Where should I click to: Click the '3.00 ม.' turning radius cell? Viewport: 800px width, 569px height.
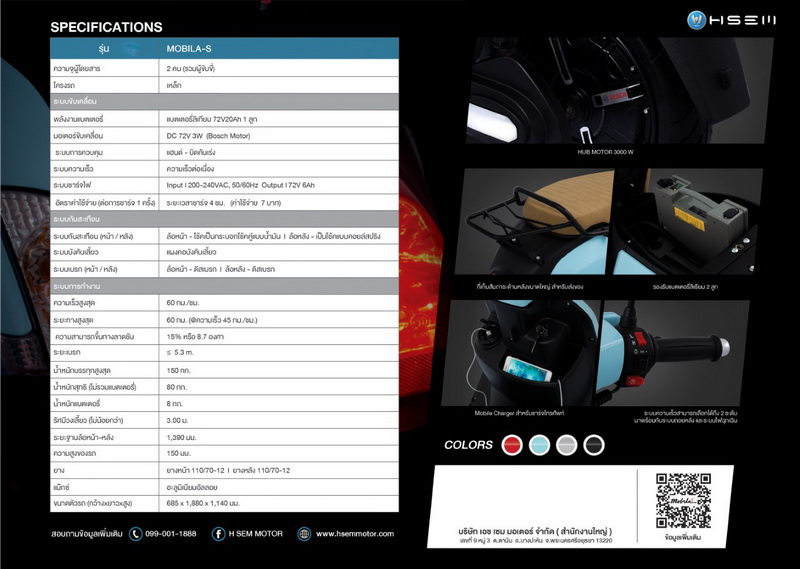click(x=279, y=420)
